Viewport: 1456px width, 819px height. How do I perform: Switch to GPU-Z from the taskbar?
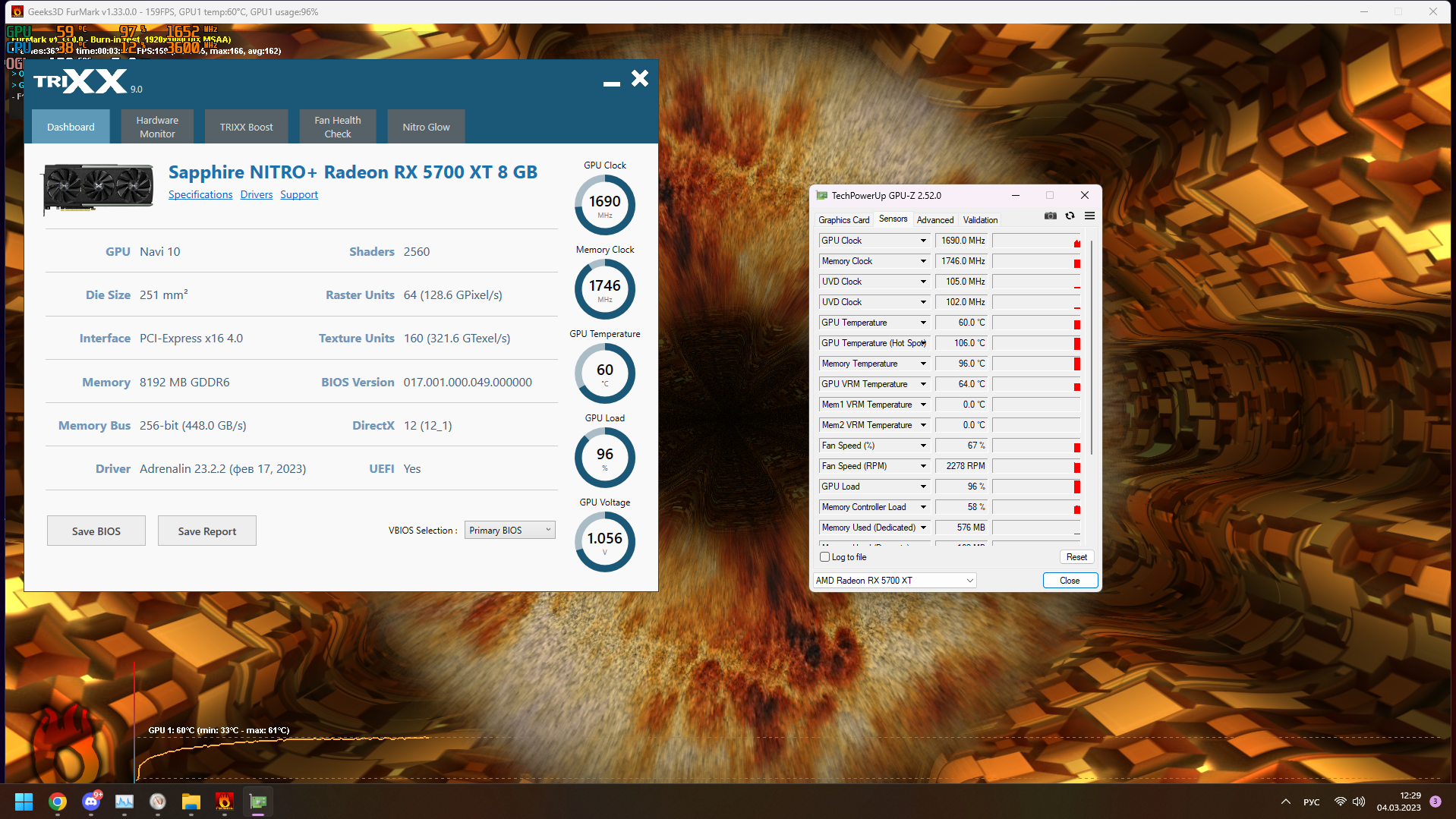[258, 802]
